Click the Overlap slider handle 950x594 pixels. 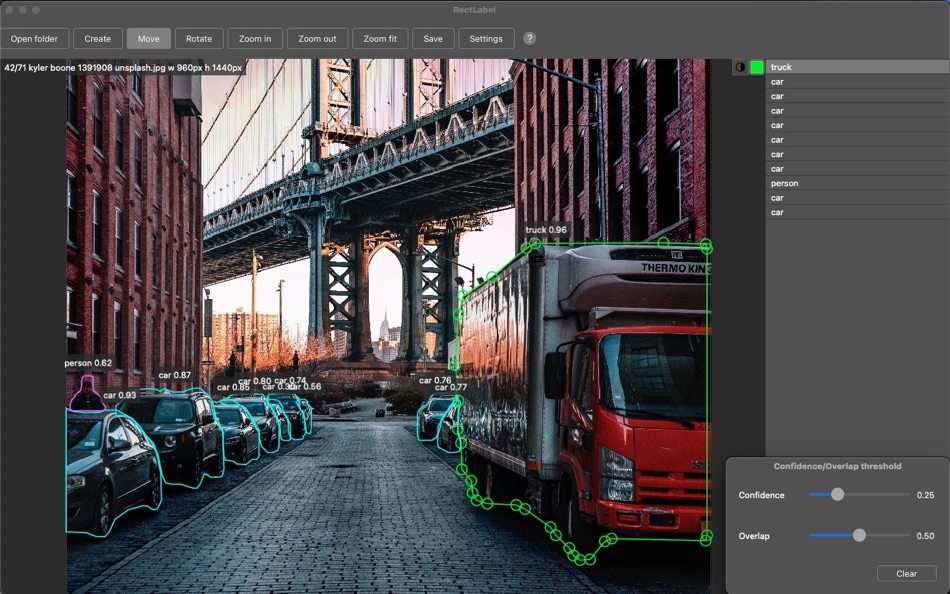point(859,535)
